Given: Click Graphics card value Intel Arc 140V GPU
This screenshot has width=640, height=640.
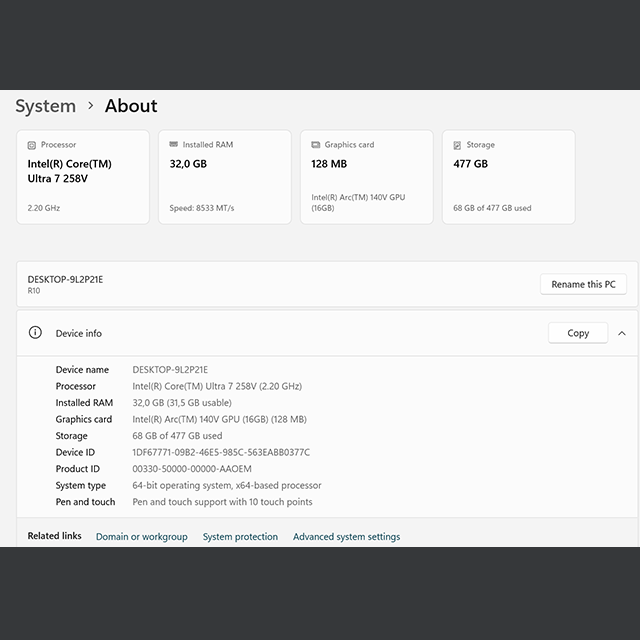Looking at the screenshot, I should pyautogui.click(x=219, y=419).
